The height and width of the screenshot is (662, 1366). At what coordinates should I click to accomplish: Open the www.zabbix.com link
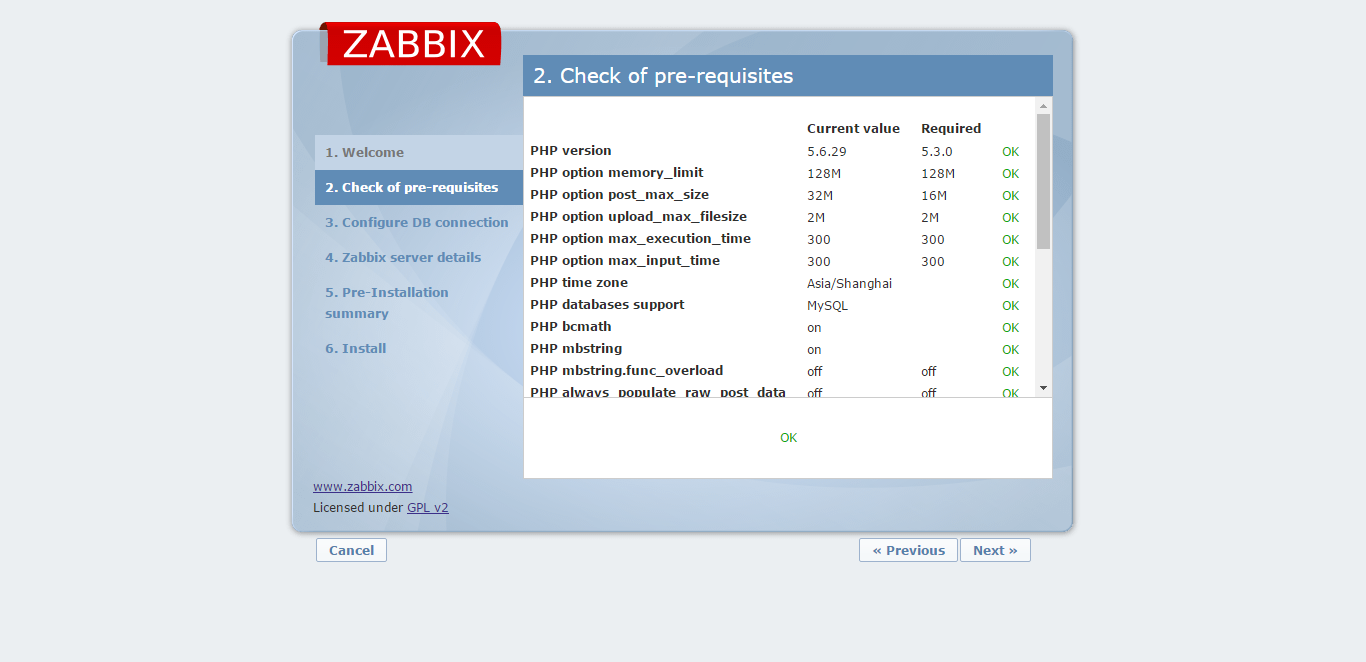[x=362, y=486]
